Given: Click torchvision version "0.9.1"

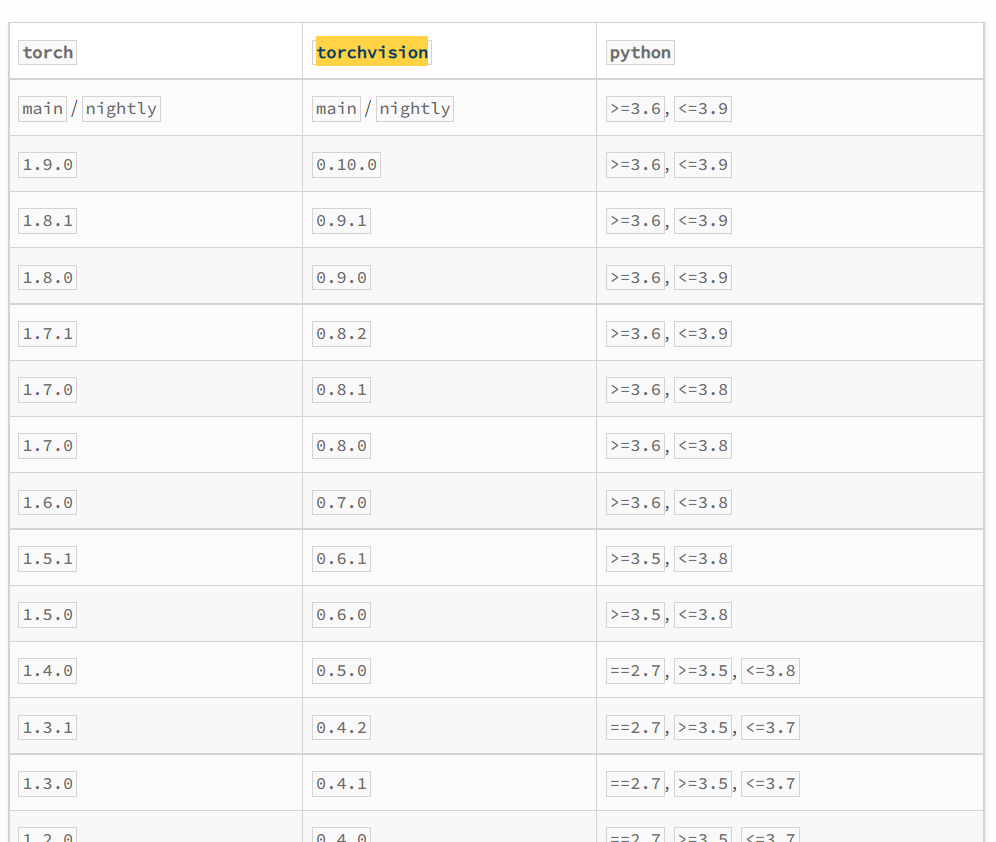Looking at the screenshot, I should [342, 221].
